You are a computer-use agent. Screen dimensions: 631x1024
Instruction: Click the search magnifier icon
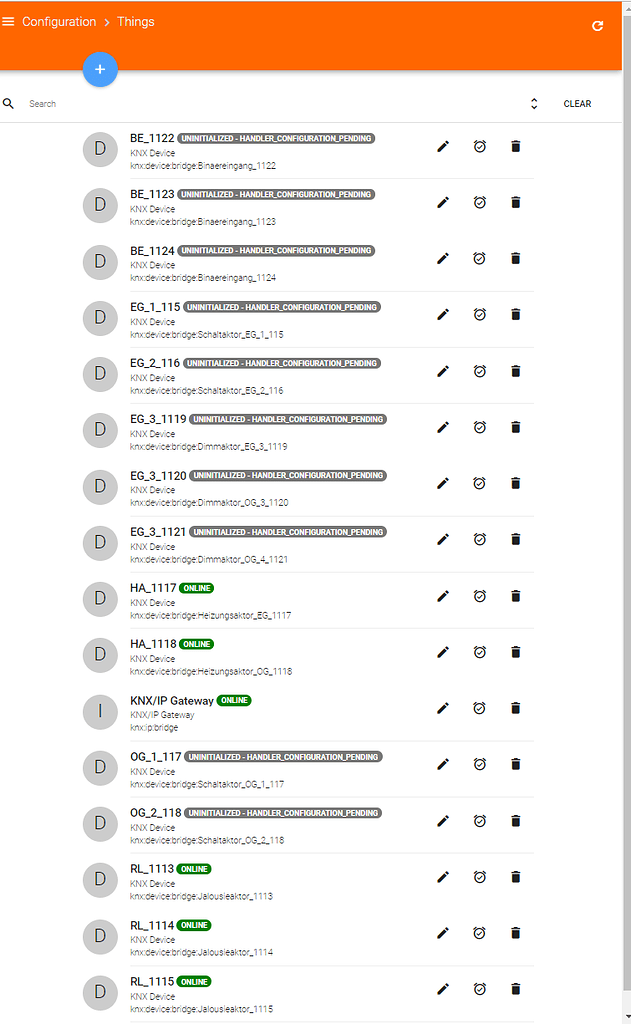click(x=9, y=103)
